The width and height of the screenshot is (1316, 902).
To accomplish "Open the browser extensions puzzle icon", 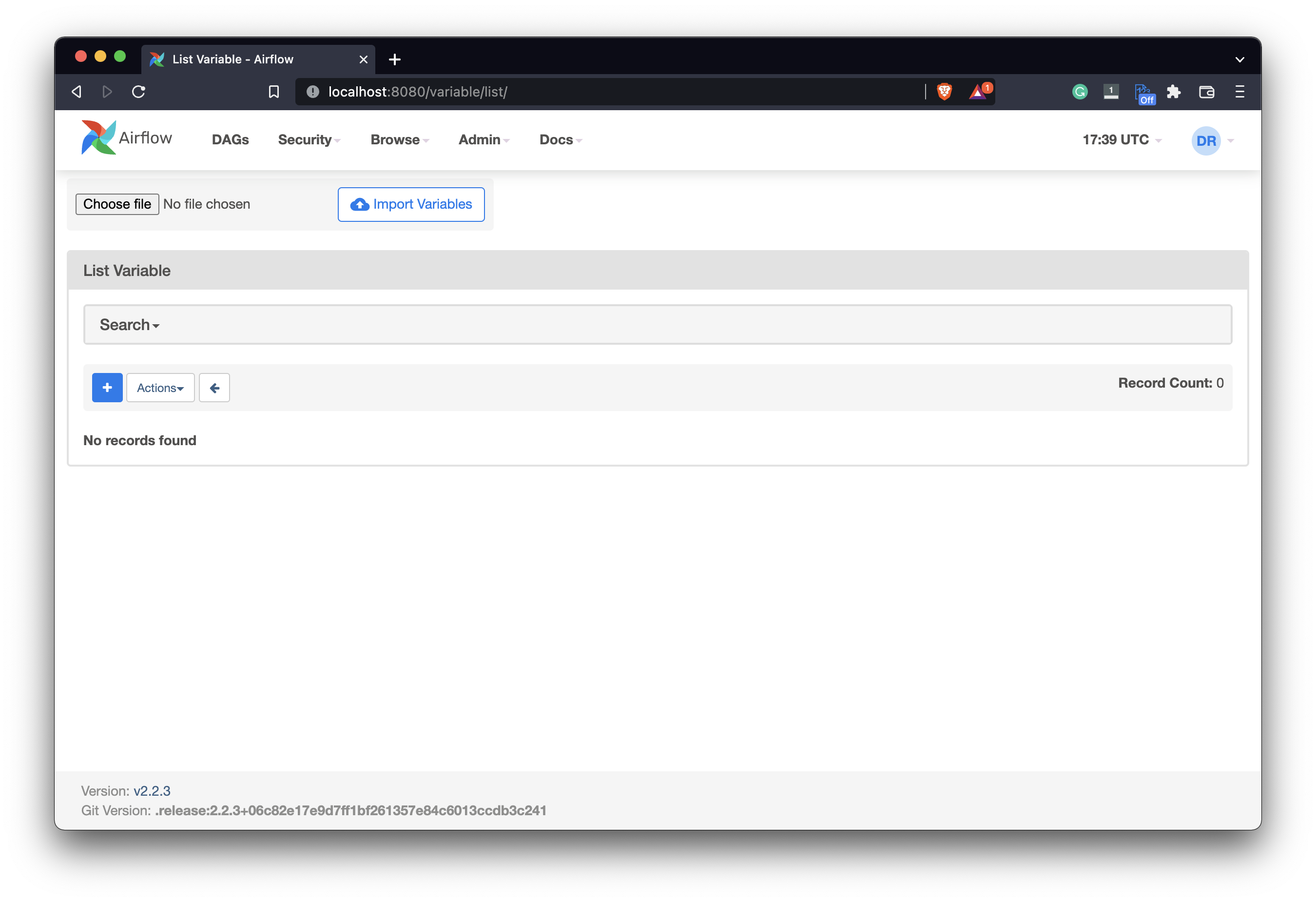I will click(x=1173, y=92).
